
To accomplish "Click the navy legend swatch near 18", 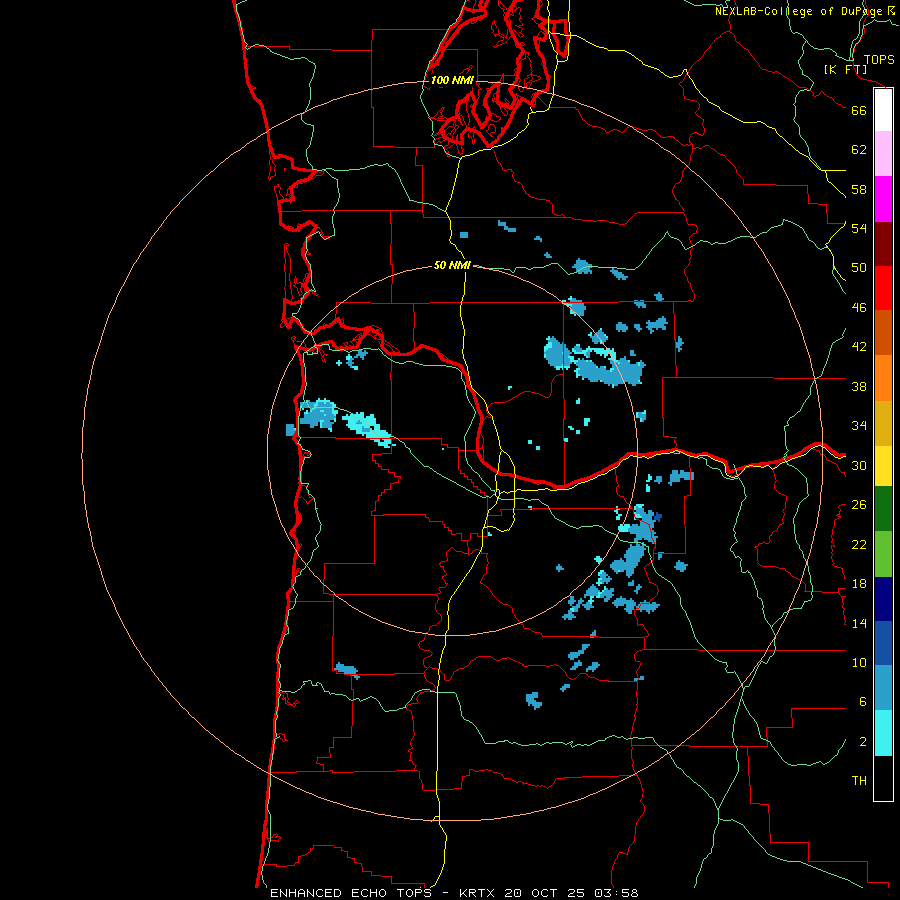I will pyautogui.click(x=883, y=599).
